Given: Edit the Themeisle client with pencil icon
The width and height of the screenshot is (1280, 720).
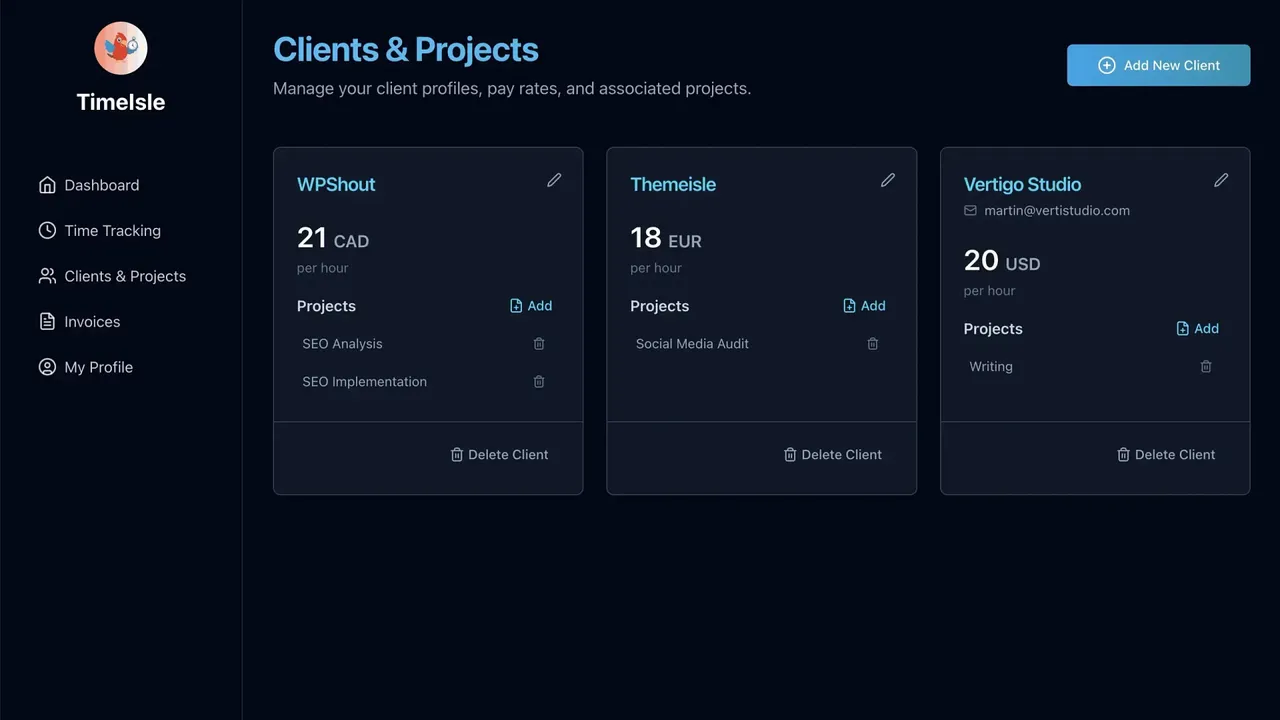Looking at the screenshot, I should [888, 180].
